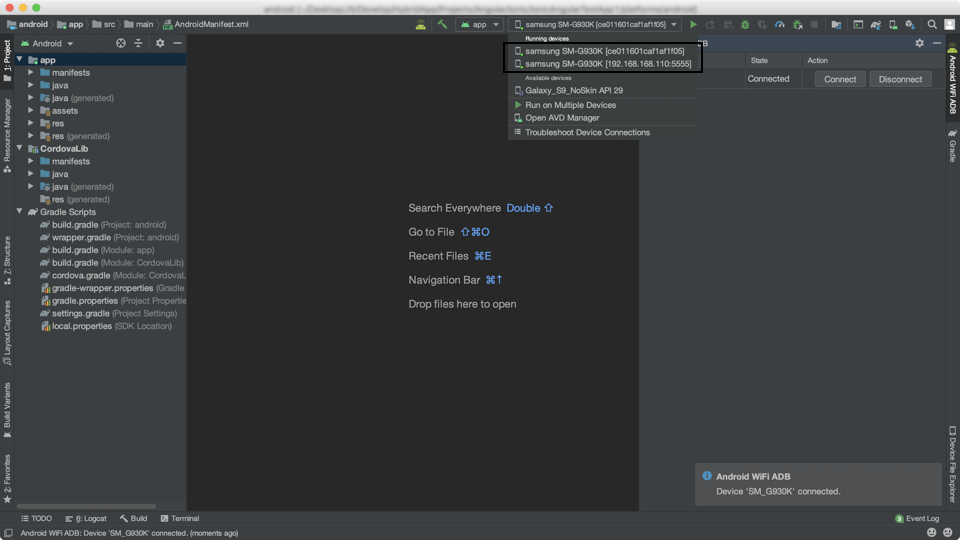This screenshot has width=960, height=540.
Task: Click the Disconnect button
Action: point(900,79)
